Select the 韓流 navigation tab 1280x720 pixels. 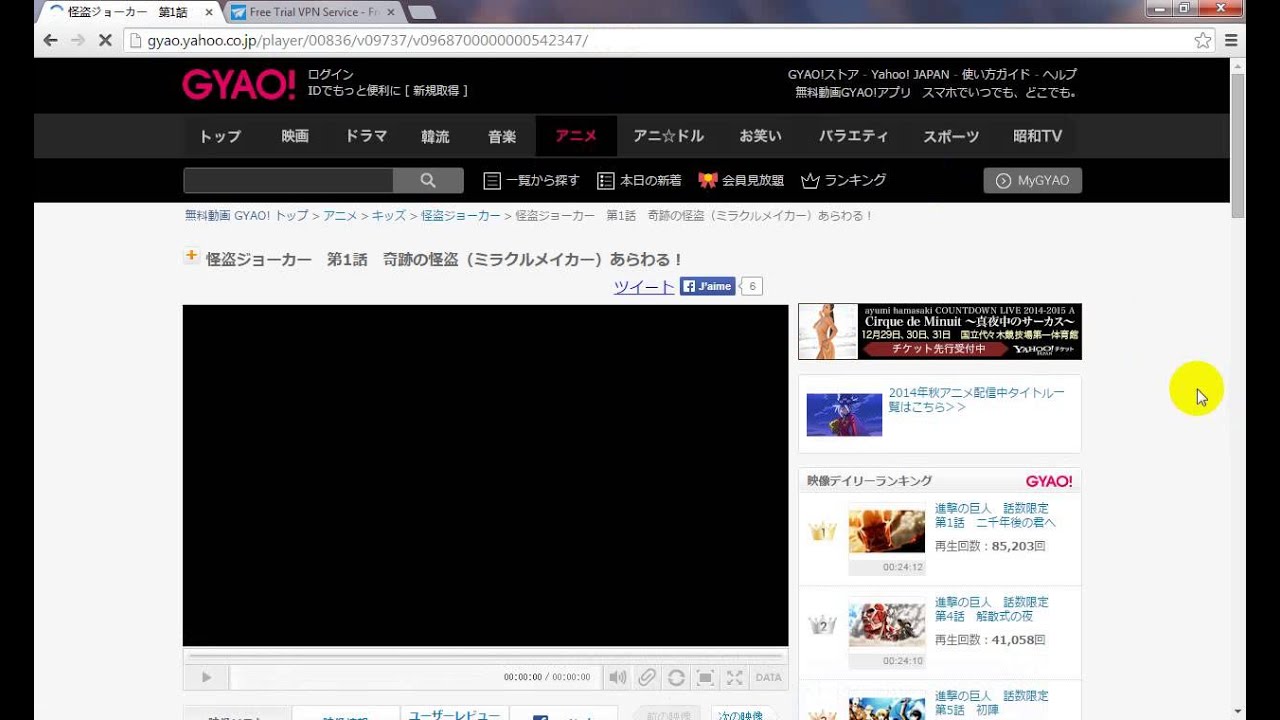(x=435, y=136)
